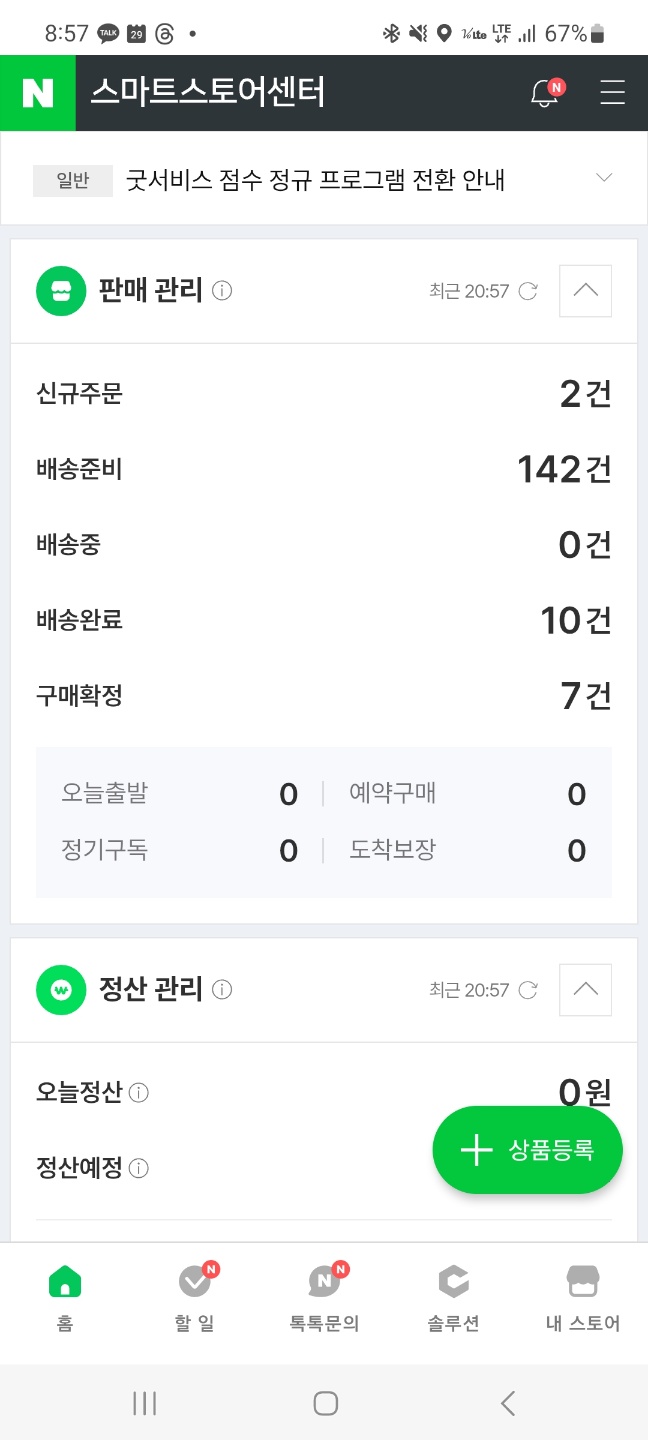Switch to the 톡톡문의 tab

tap(324, 1298)
